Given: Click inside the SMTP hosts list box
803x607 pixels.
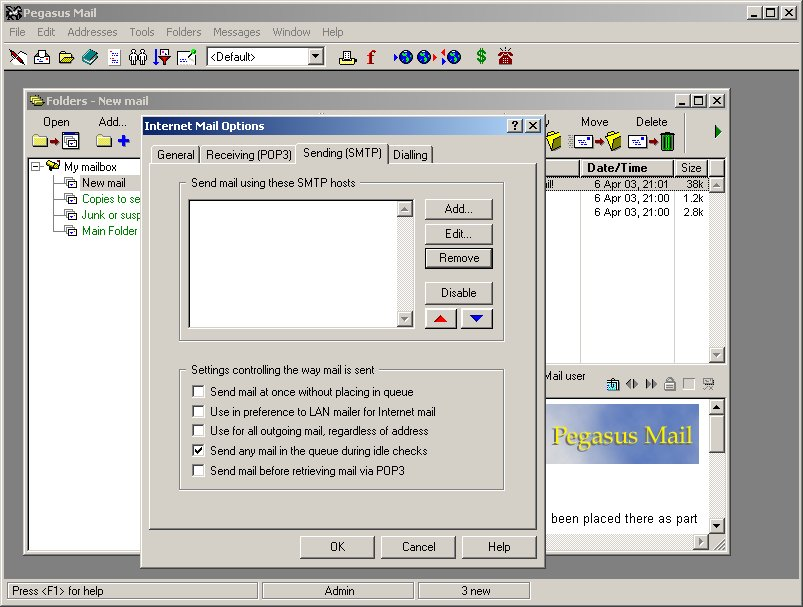Looking at the screenshot, I should pyautogui.click(x=292, y=263).
